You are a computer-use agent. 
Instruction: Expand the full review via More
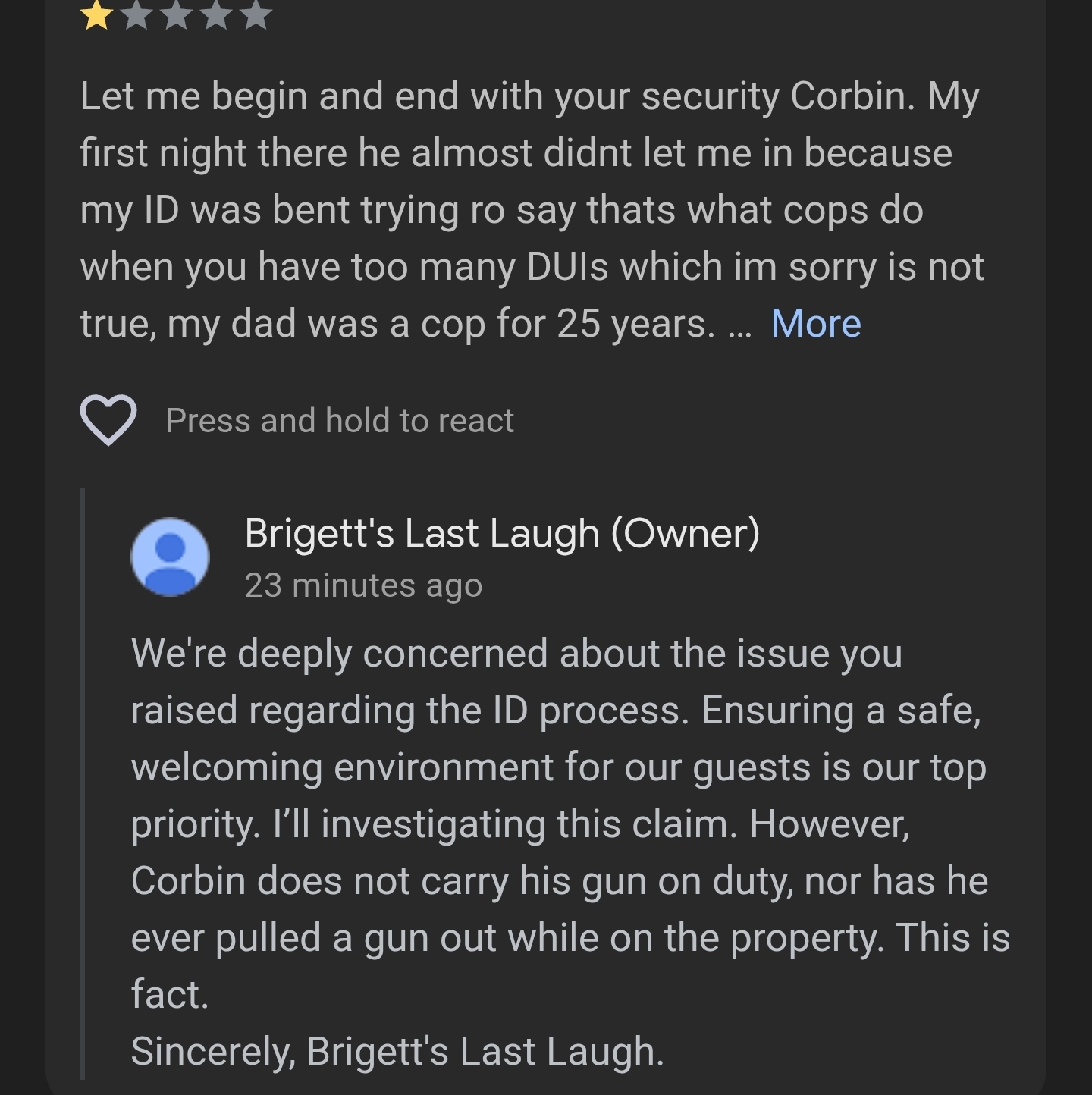pyautogui.click(x=815, y=324)
